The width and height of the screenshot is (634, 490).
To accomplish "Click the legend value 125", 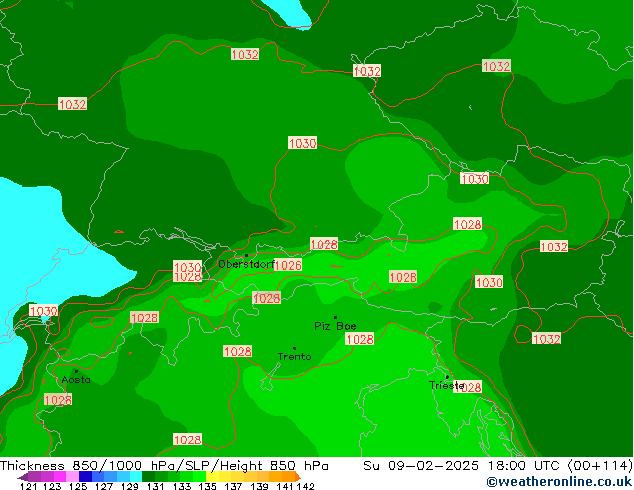I will [x=78, y=486].
